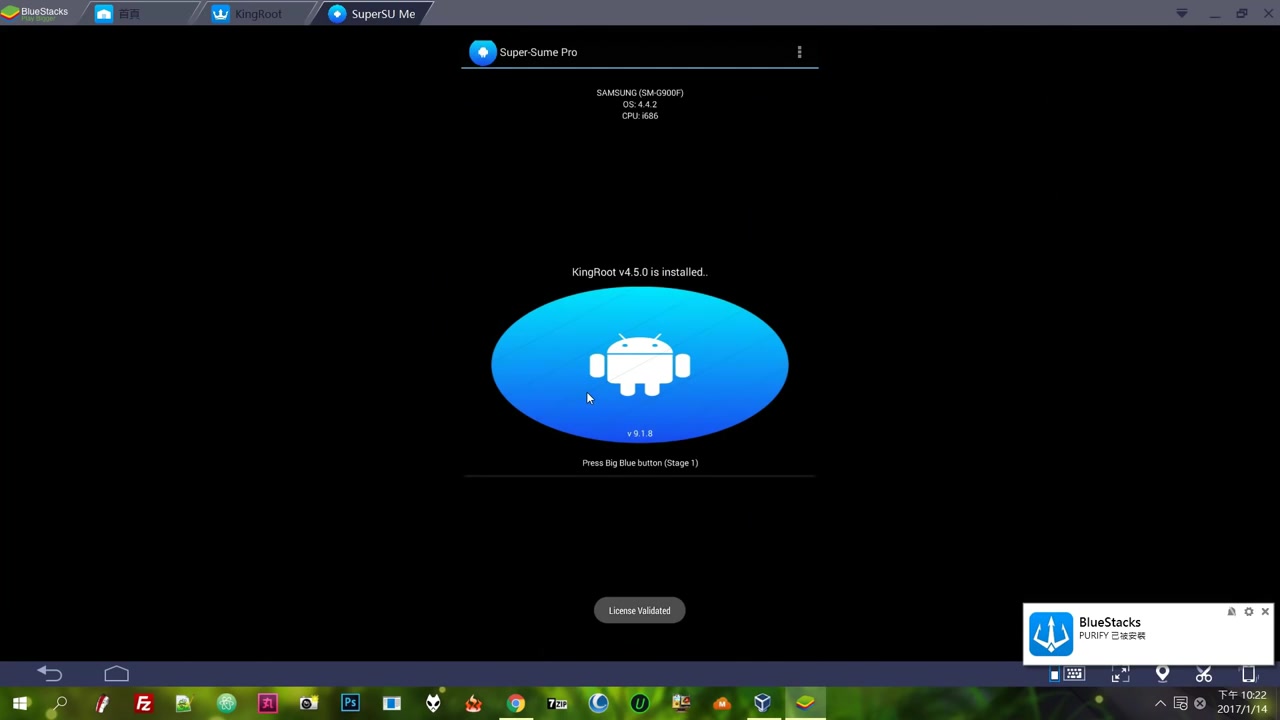Toggle BlueStacks fullscreen mode icon

(x=1120, y=675)
